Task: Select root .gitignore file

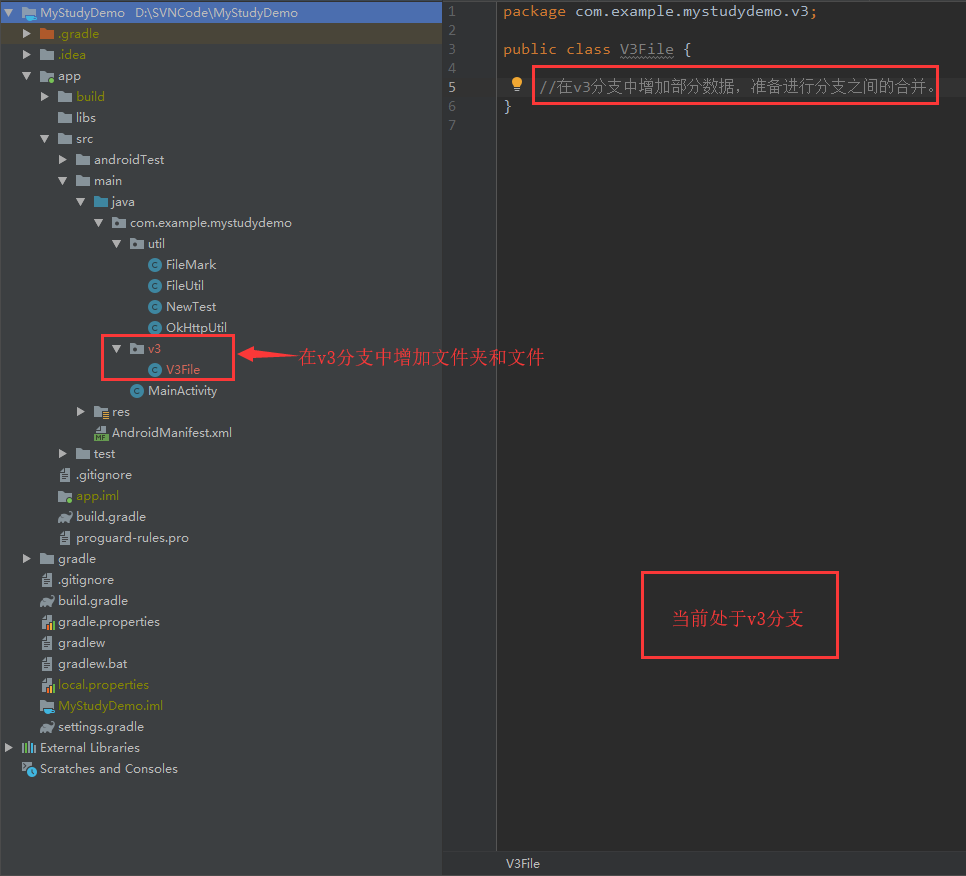Action: tap(86, 580)
